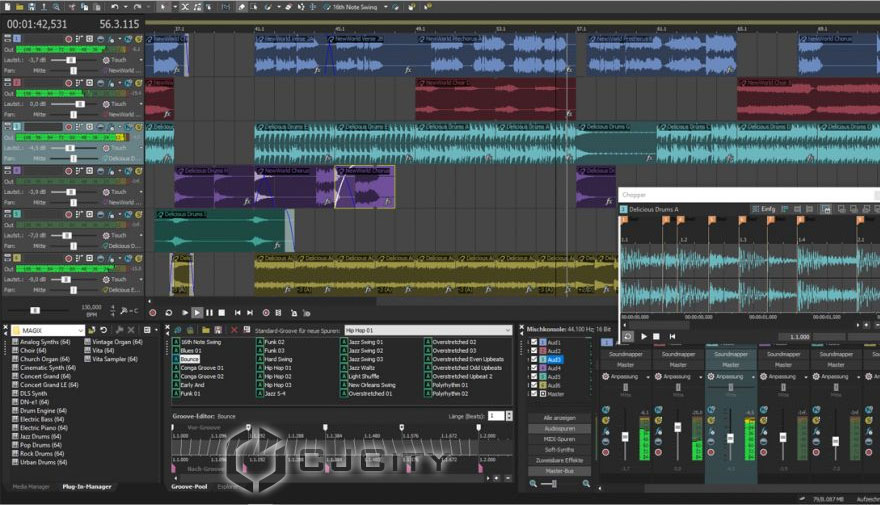Arm track 1 for recording
Viewport: 880px width, 505px height.
[67, 39]
